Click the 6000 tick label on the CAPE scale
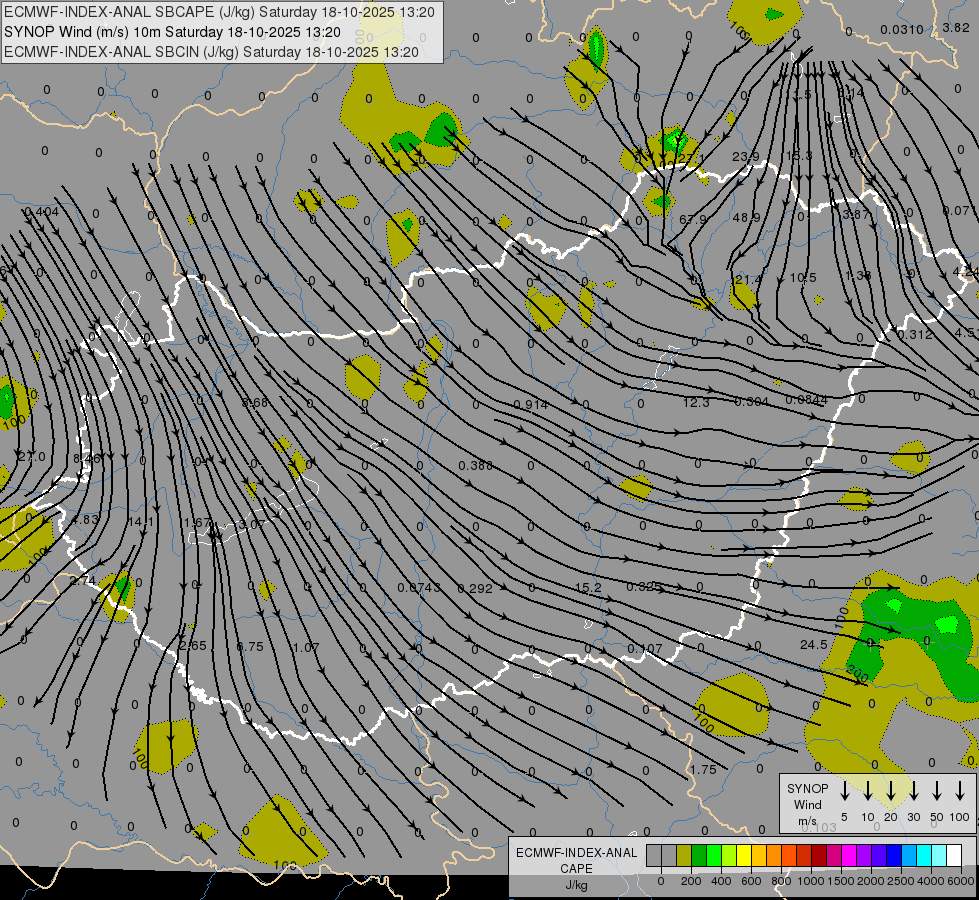 point(960,881)
